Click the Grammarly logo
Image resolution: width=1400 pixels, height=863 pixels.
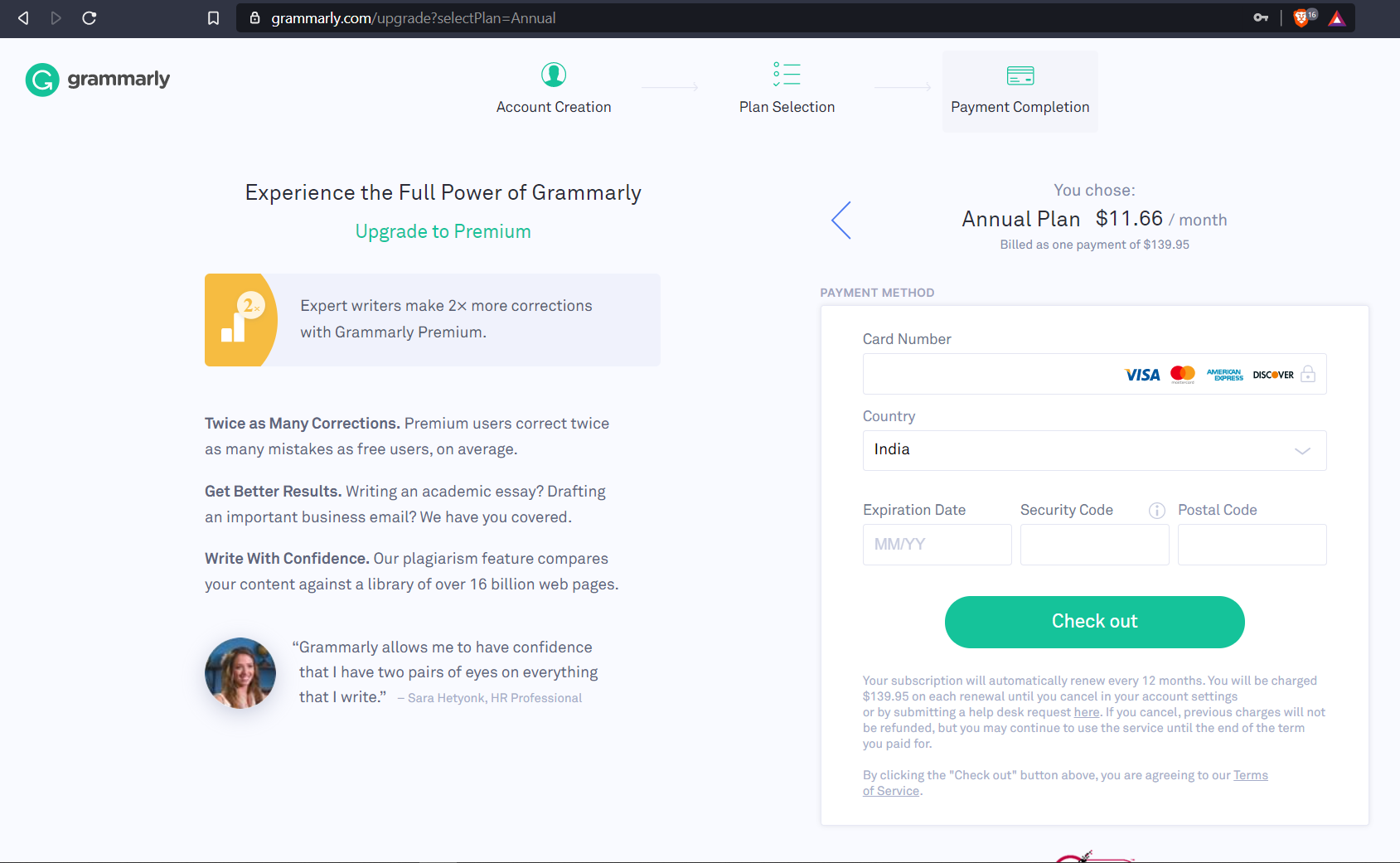[x=98, y=80]
